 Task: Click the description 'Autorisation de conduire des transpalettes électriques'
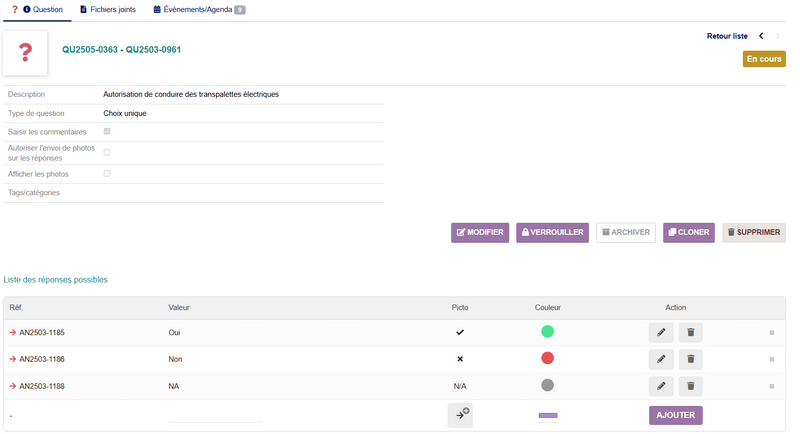click(x=191, y=94)
